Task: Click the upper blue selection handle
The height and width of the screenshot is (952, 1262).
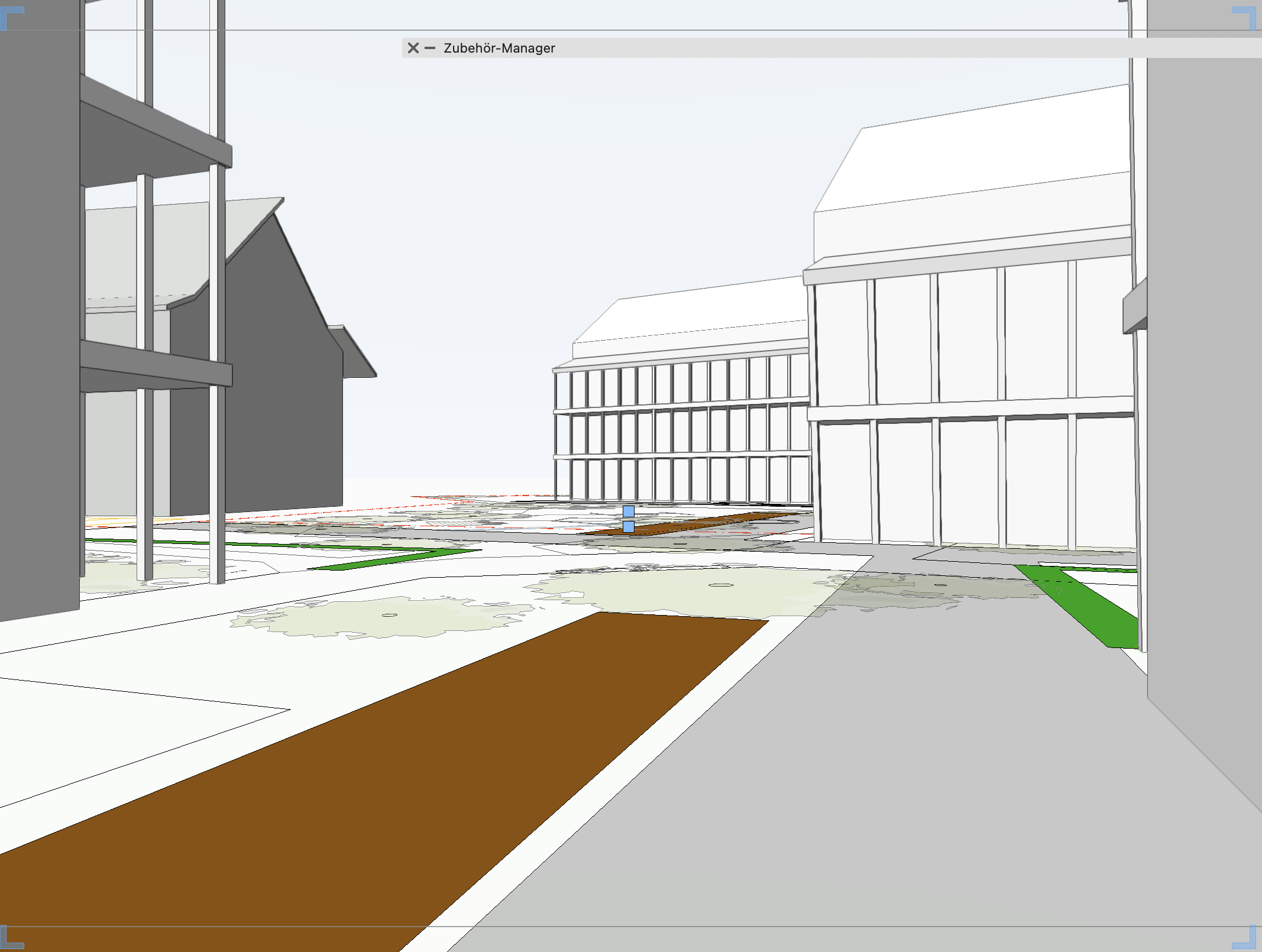Action: coord(629,511)
